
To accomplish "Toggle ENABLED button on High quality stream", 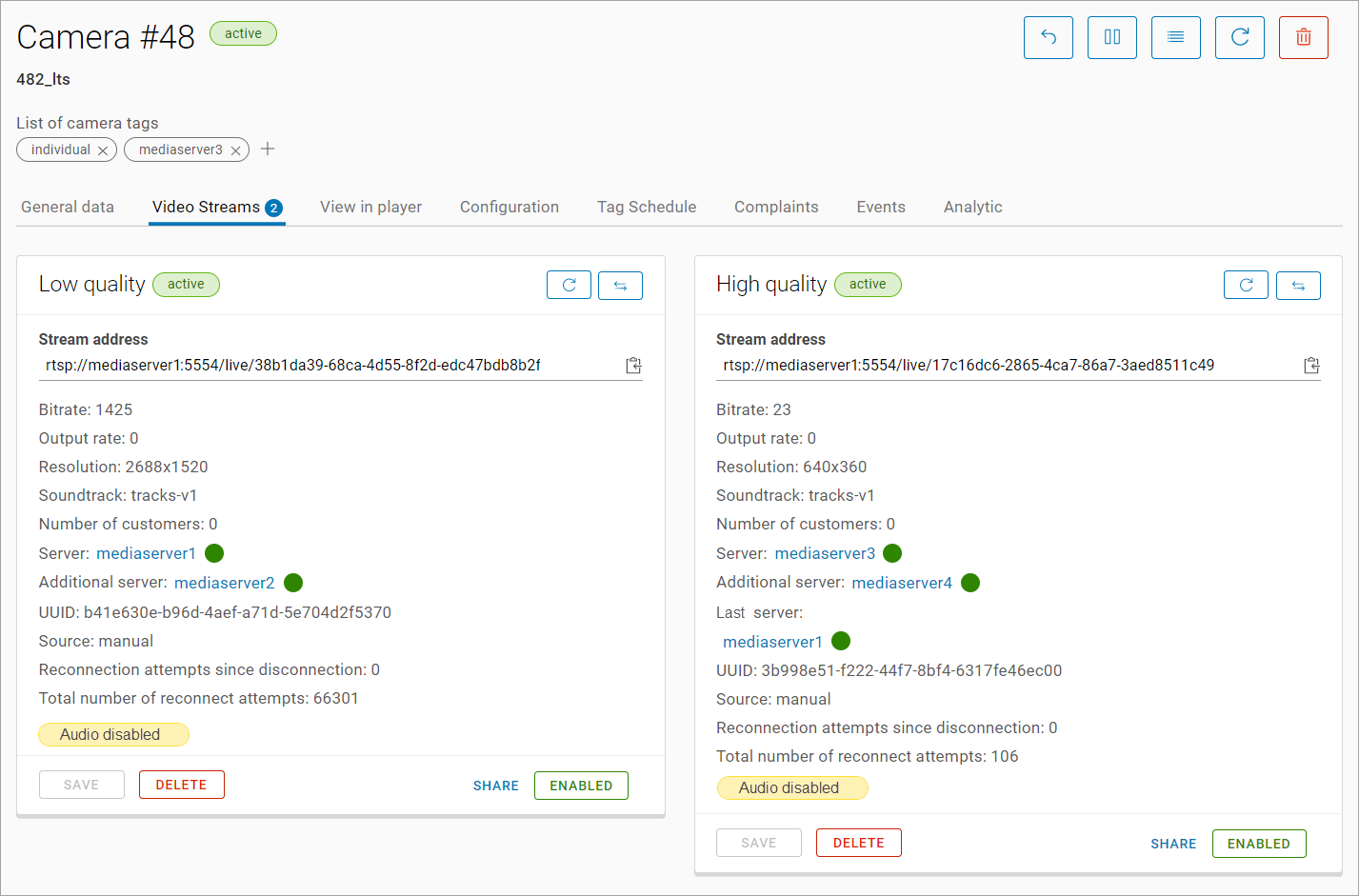I will click(x=1258, y=844).
